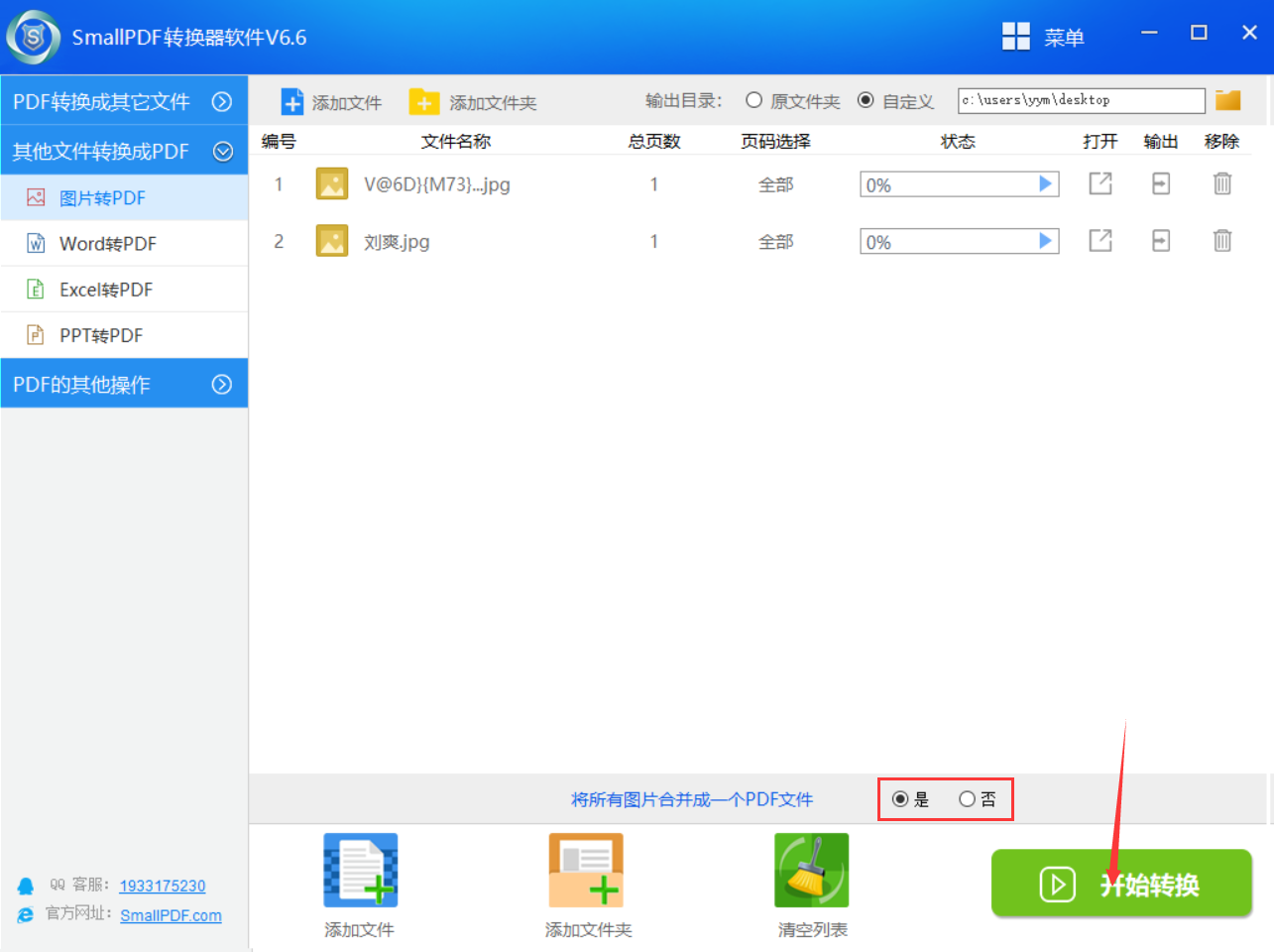Open file icon for 刘爽.jpg

click(x=1100, y=241)
